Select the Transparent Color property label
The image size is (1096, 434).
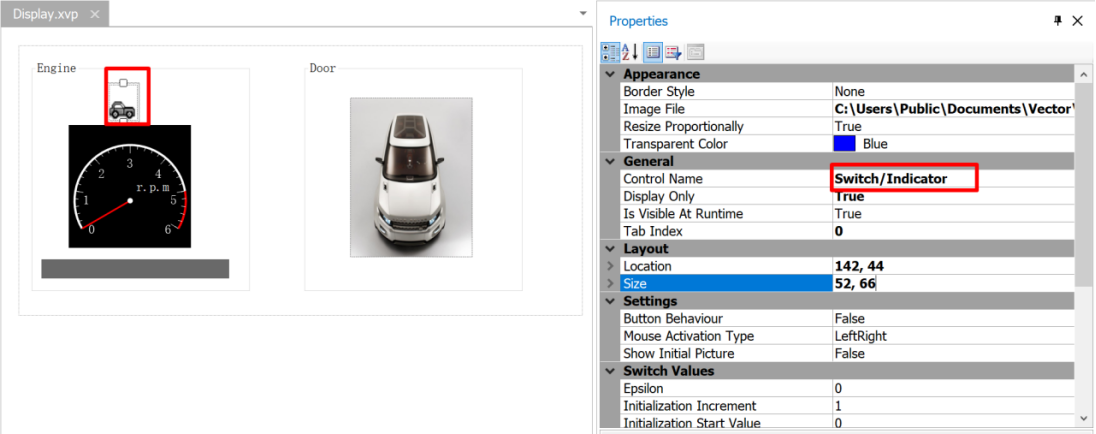pyautogui.click(x=675, y=144)
